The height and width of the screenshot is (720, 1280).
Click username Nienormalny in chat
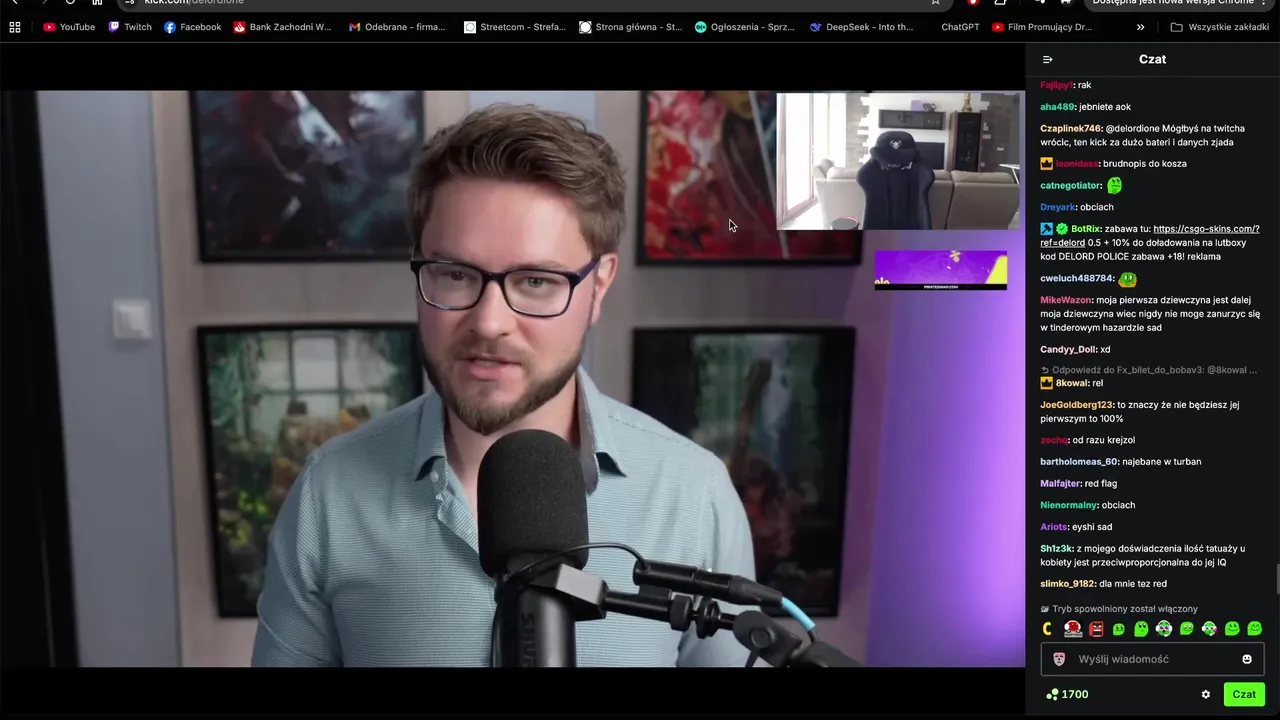[x=1069, y=506]
